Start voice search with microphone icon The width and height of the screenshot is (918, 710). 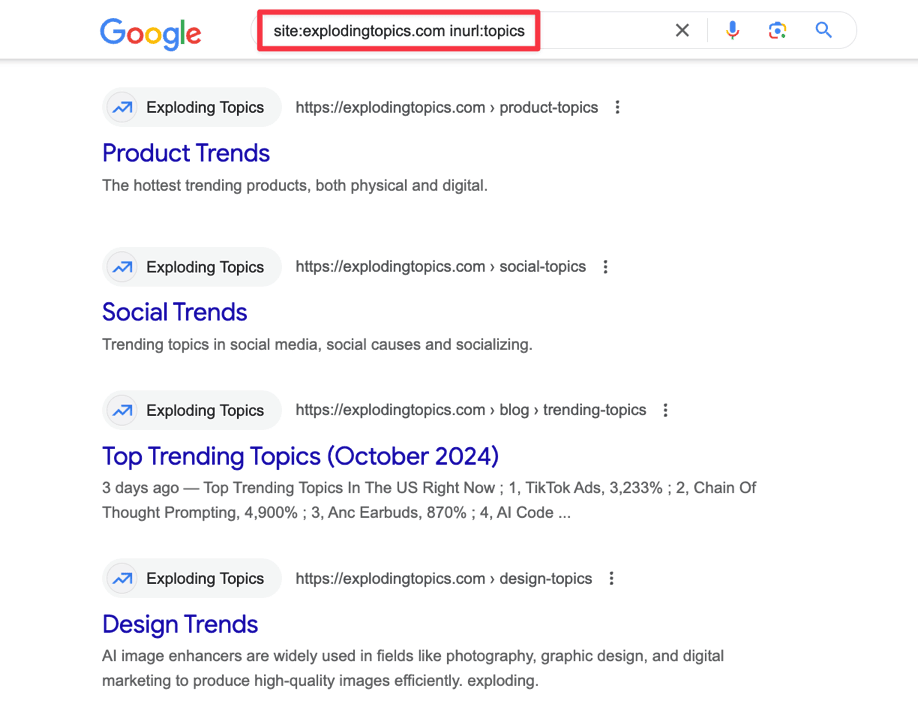click(733, 31)
